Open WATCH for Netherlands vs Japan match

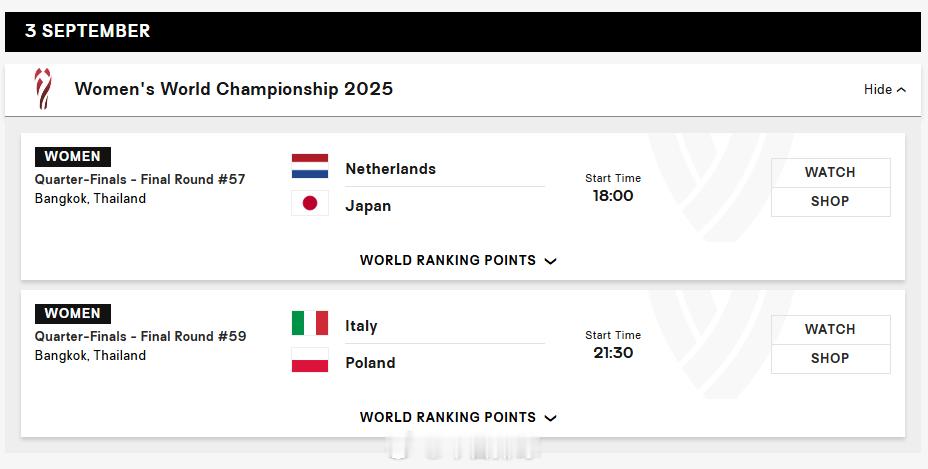pyautogui.click(x=830, y=172)
